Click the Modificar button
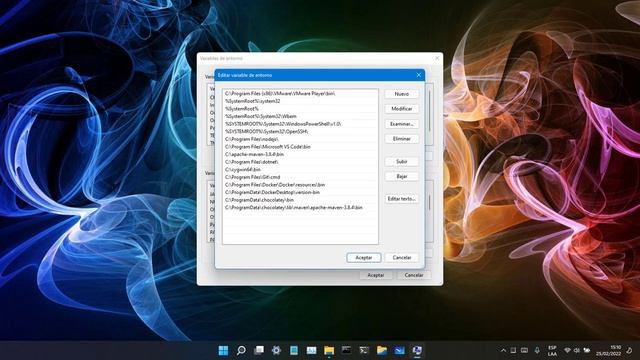The image size is (640, 360). [x=402, y=109]
